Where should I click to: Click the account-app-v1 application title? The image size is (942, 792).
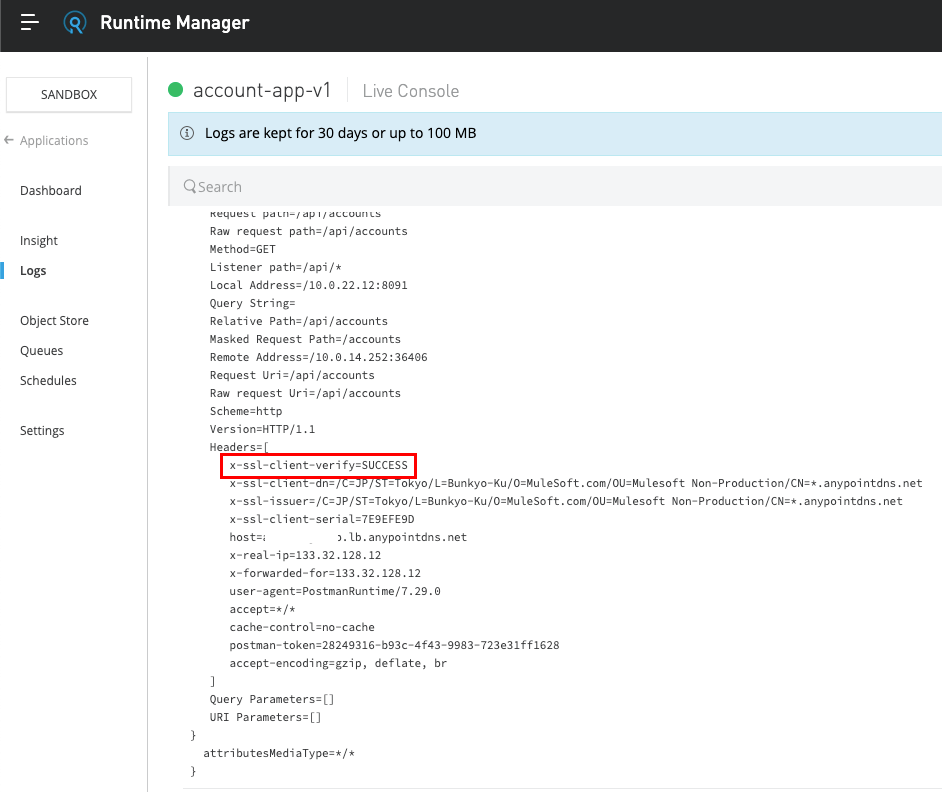coord(262,90)
